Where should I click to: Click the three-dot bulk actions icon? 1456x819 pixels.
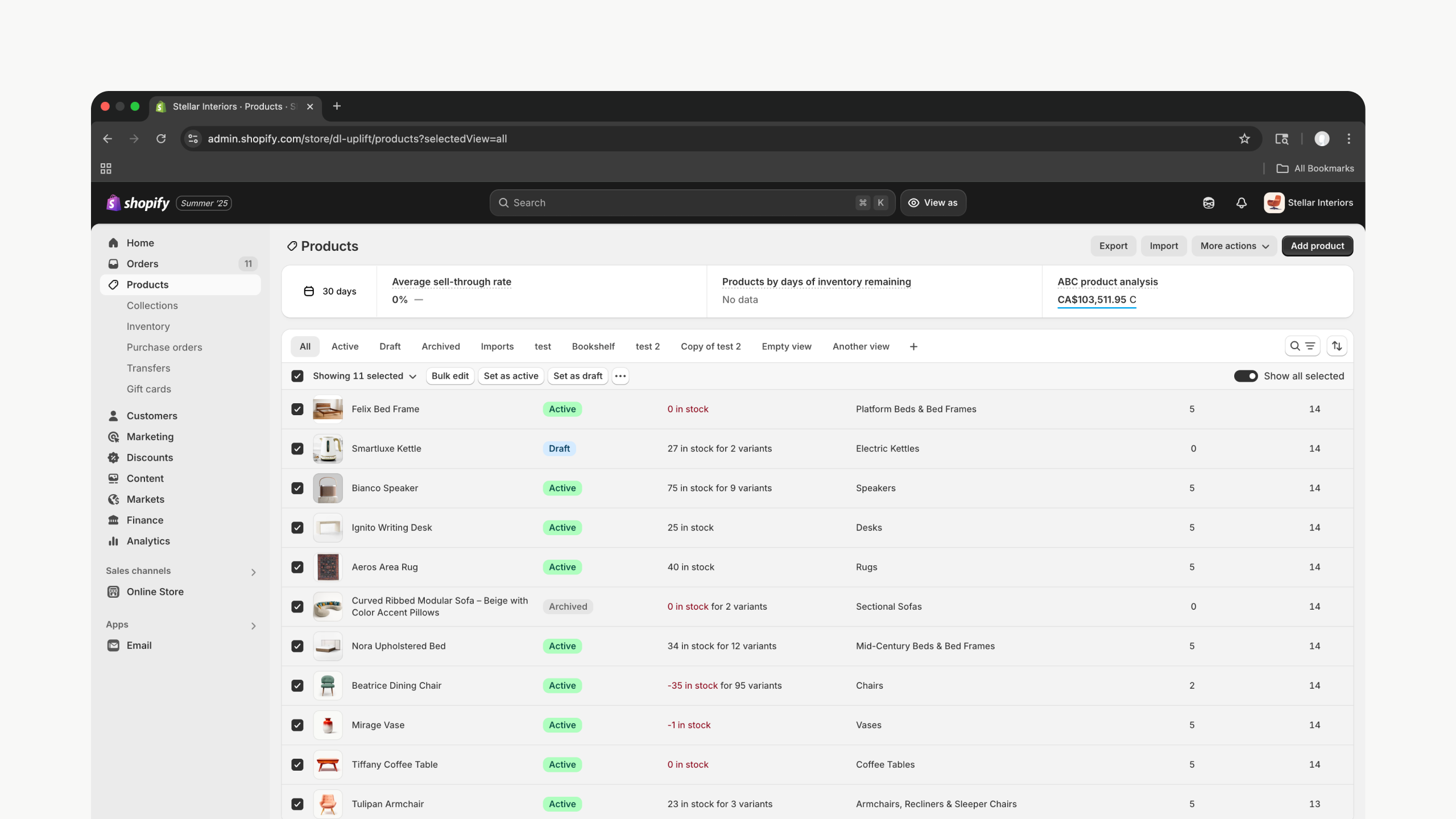tap(620, 376)
